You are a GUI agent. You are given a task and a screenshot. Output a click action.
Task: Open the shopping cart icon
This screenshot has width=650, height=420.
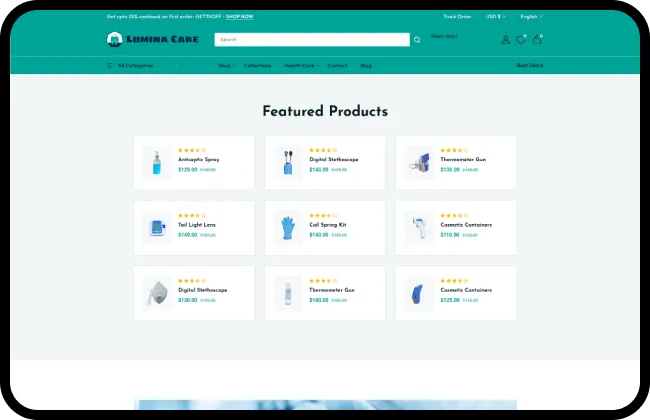point(537,40)
